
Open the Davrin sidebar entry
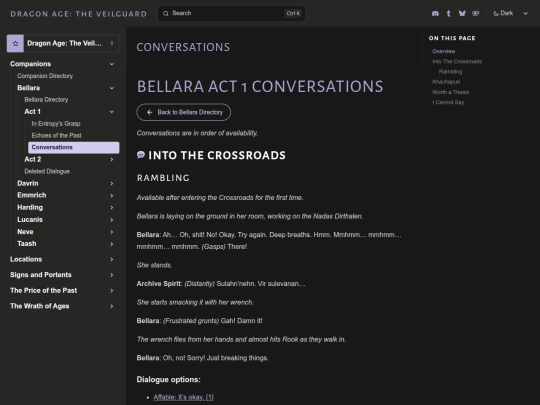coord(28,184)
